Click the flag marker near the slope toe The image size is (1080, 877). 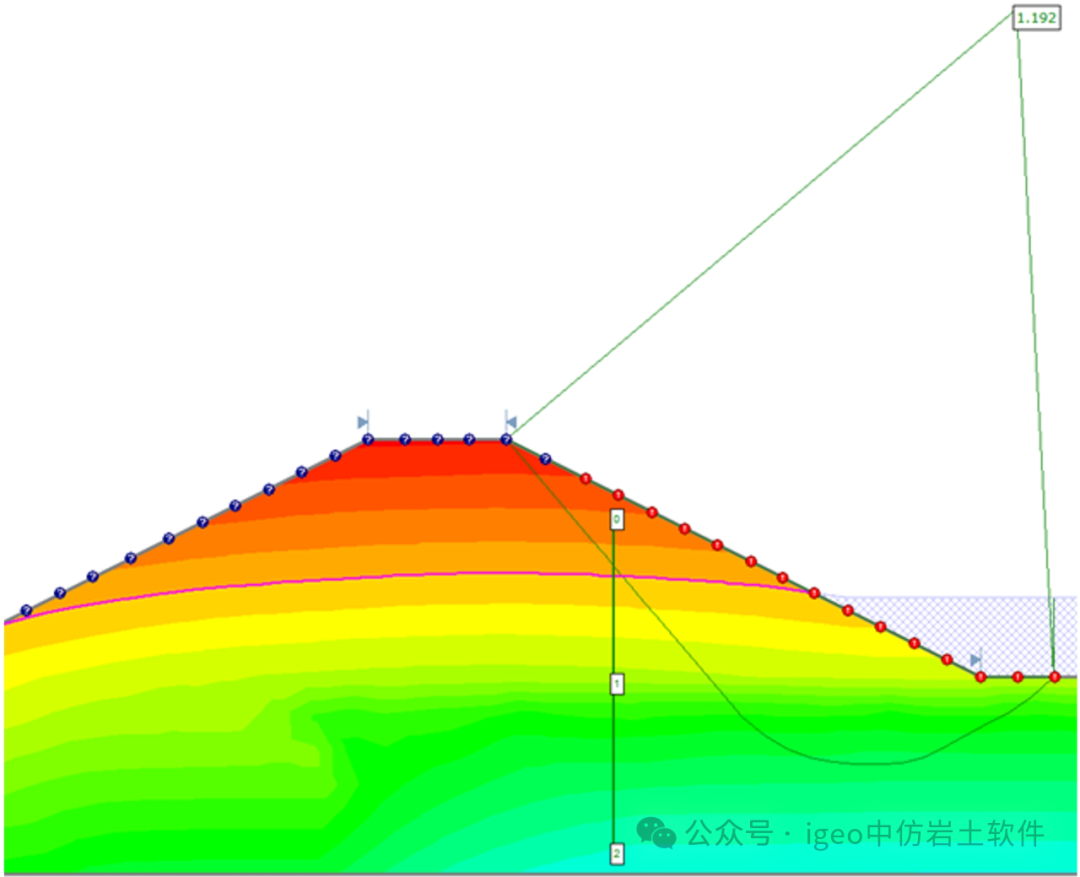(x=976, y=660)
